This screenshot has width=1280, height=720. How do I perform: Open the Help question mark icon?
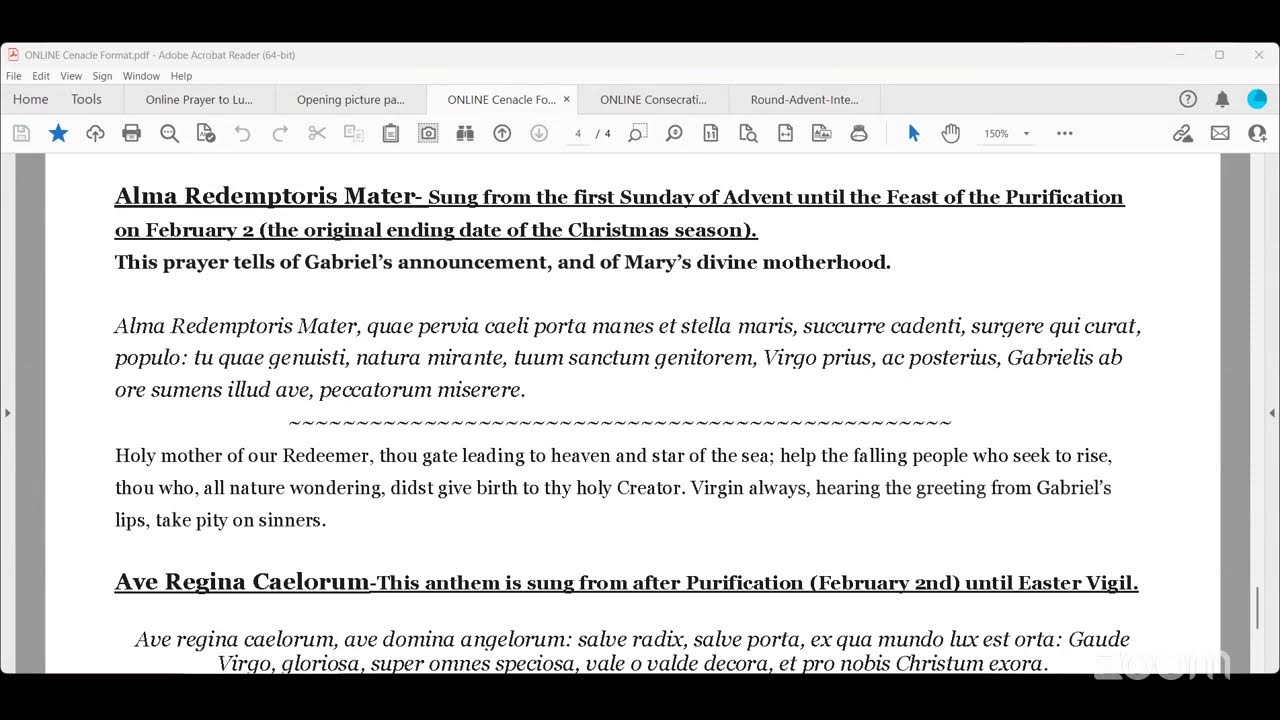(1188, 99)
